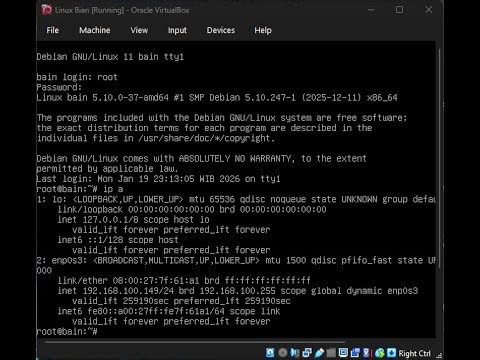Open the Input menu
480x360 pixels.
[x=177, y=30]
